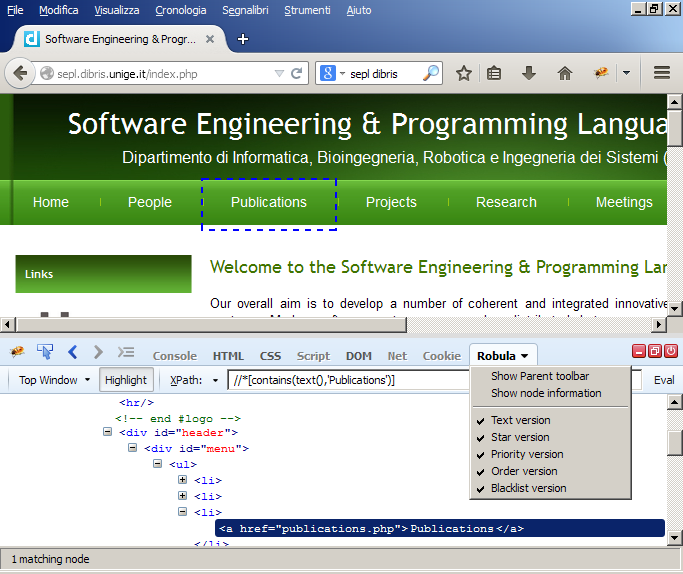
Task: Expand the second li node
Action: click(183, 496)
